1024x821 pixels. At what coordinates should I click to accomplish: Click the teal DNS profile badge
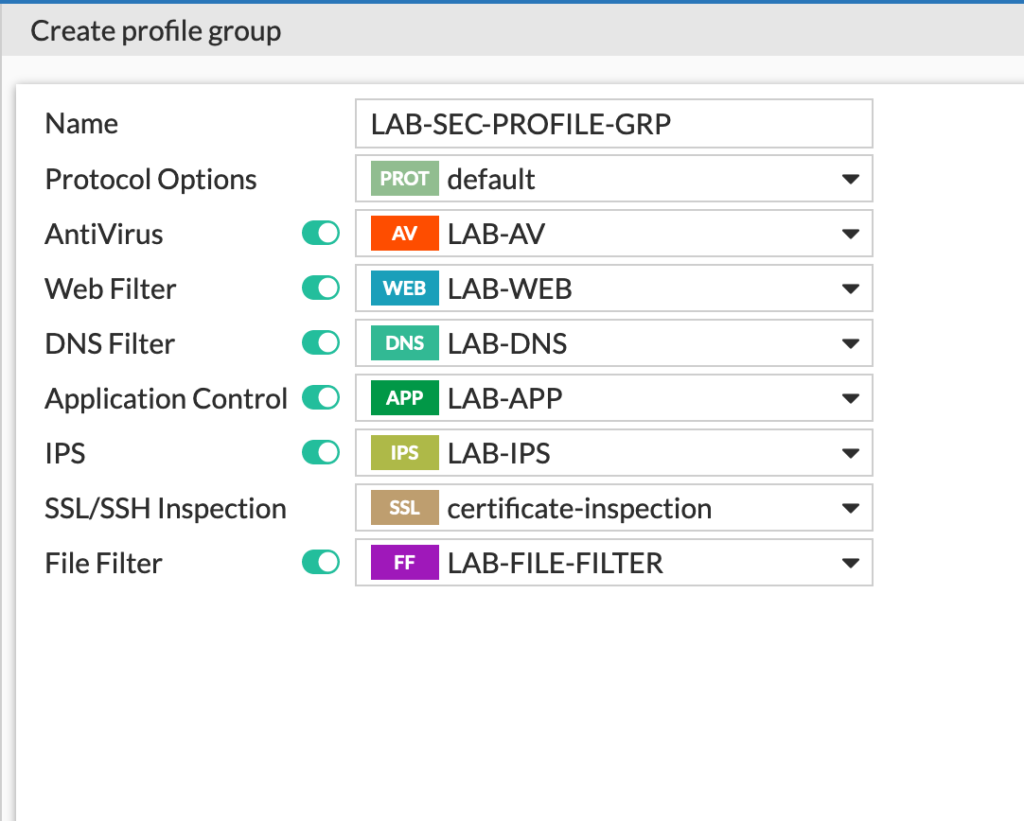[404, 343]
